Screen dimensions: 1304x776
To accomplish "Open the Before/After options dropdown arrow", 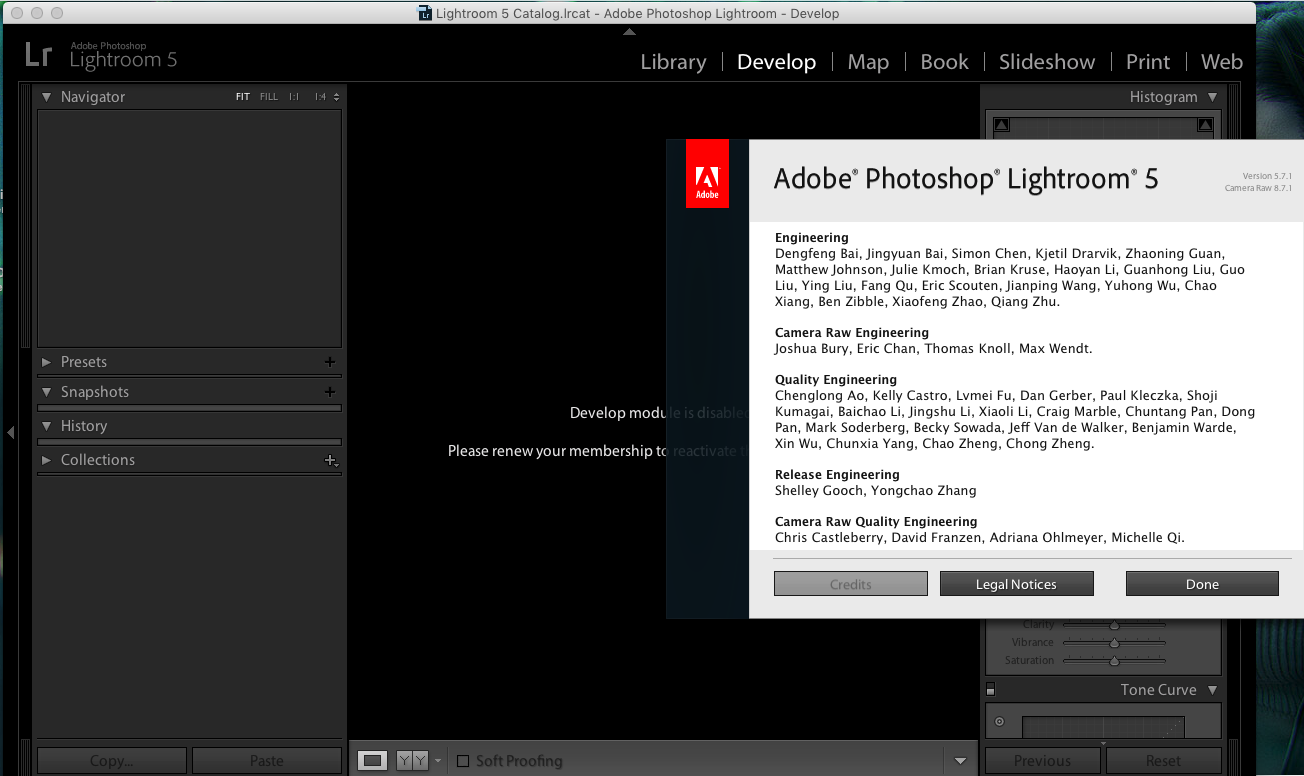I will (x=437, y=762).
